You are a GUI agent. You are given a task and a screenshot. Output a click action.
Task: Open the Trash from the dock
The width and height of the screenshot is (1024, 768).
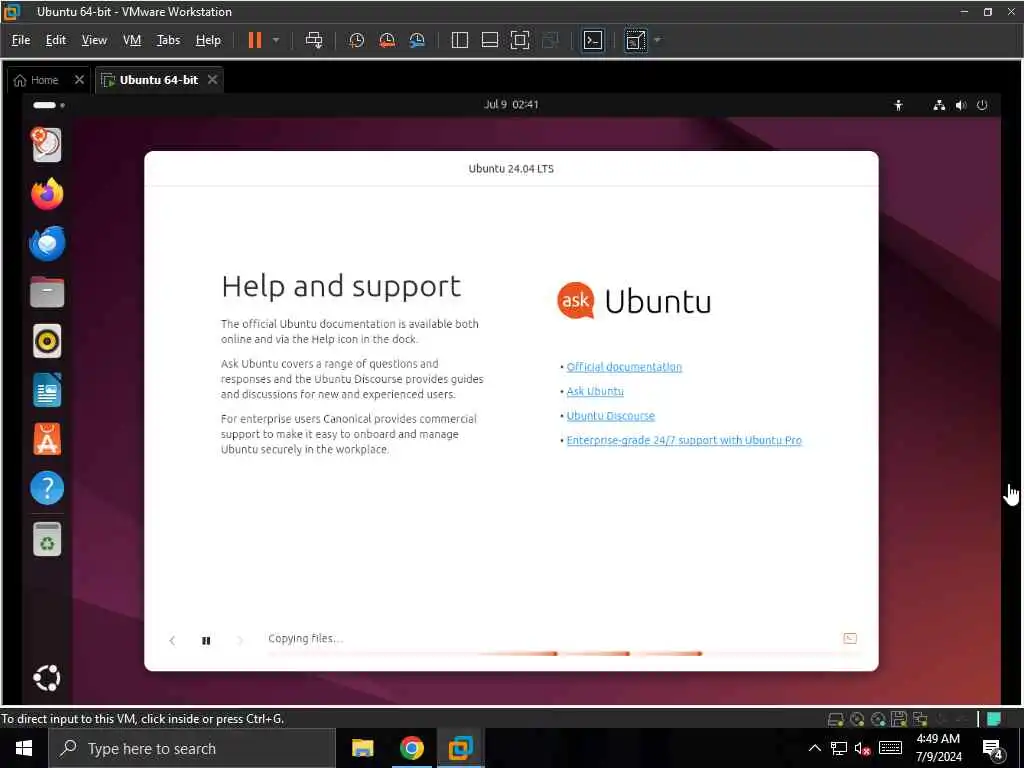[47, 539]
